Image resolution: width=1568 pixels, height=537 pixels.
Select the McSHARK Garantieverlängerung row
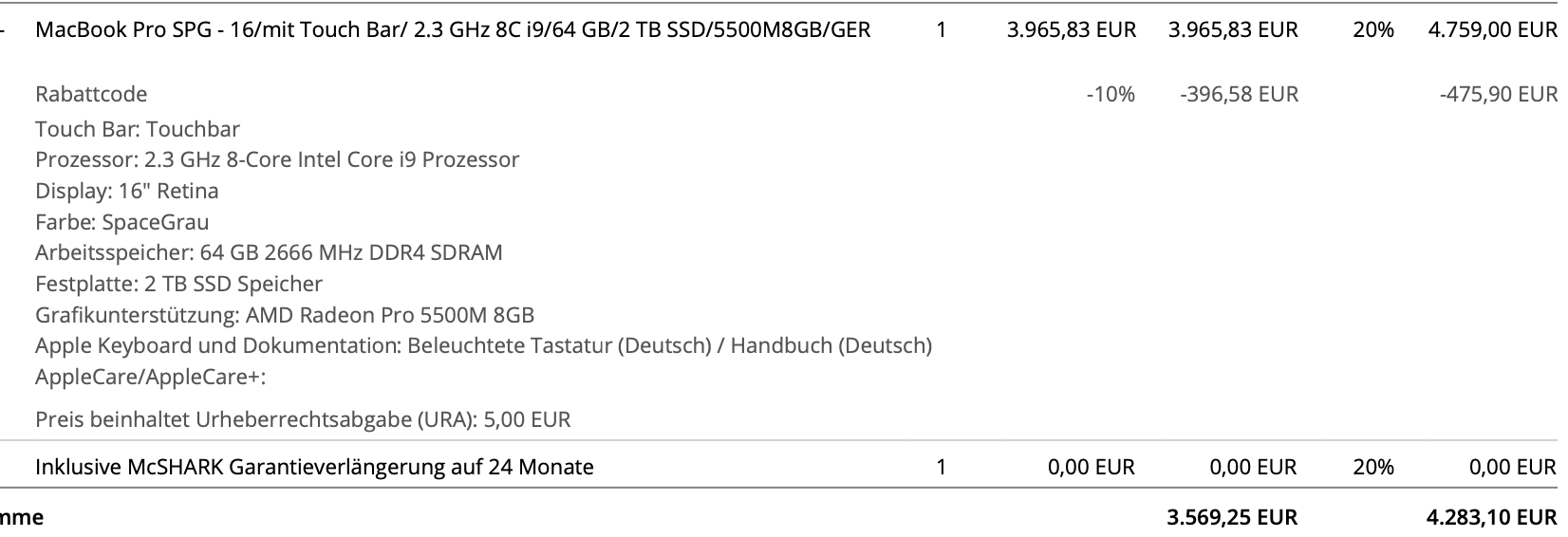784,467
